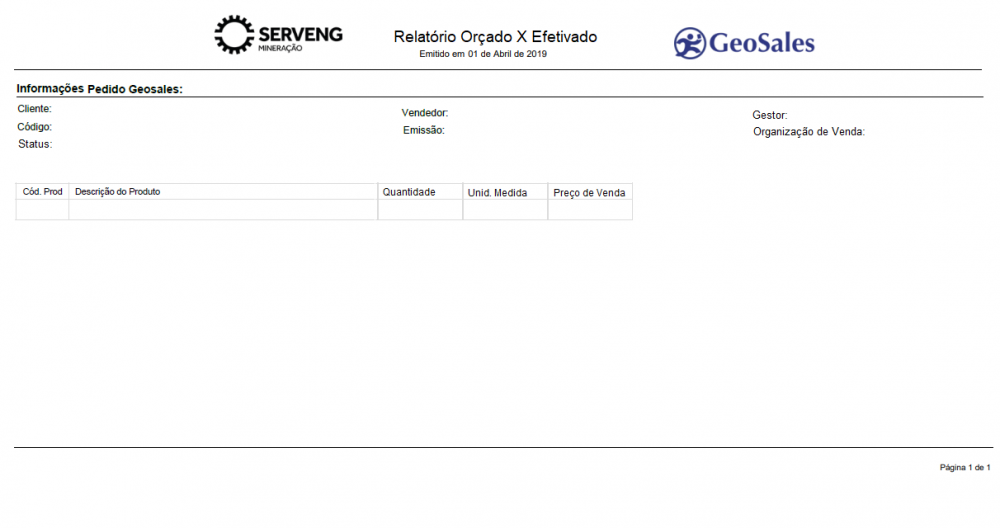Click the 'Emissão:' label
1000x528 pixels.
pyautogui.click(x=423, y=130)
